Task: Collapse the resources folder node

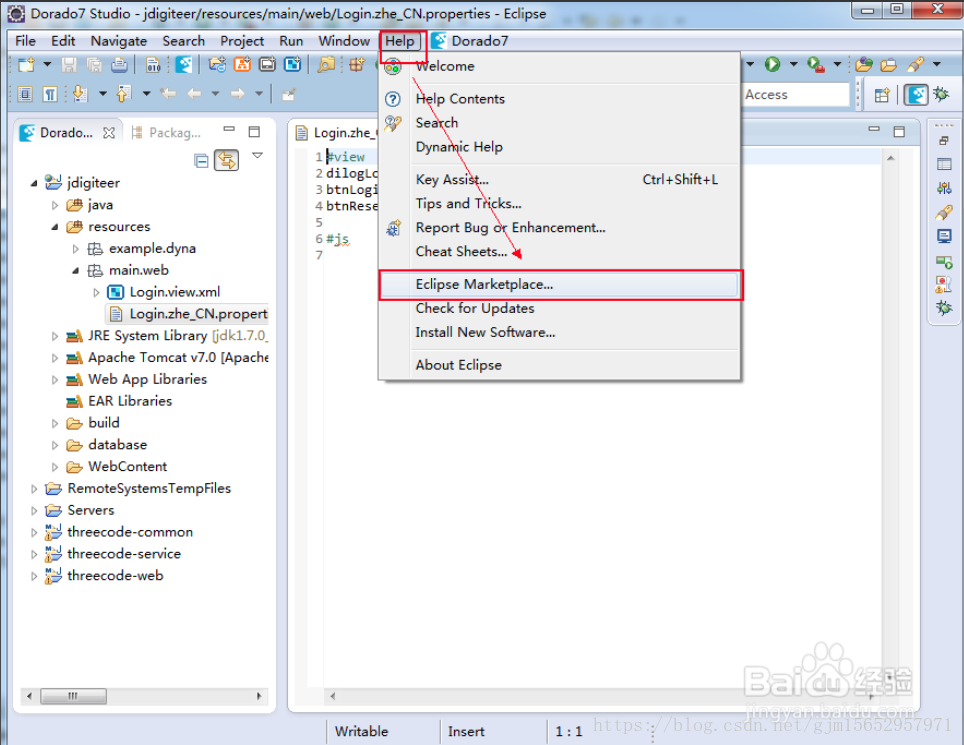Action: point(55,227)
